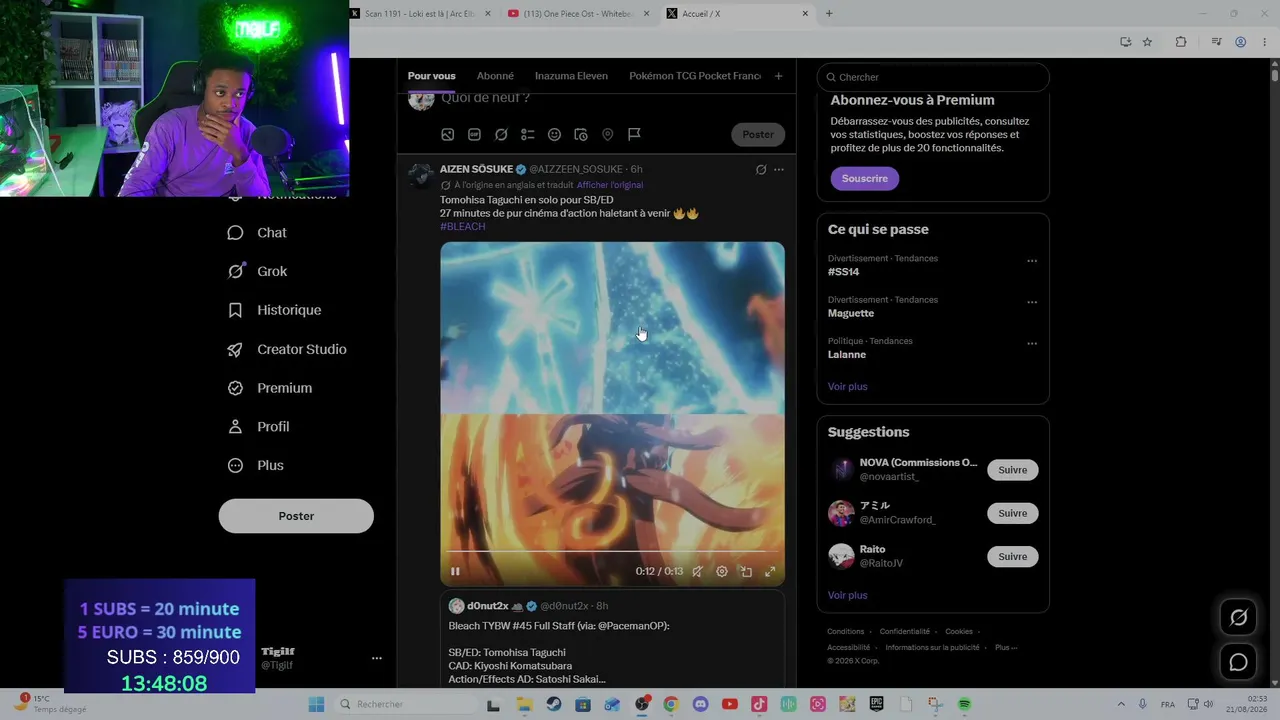Schedule the post with the calendar icon

pyautogui.click(x=581, y=135)
